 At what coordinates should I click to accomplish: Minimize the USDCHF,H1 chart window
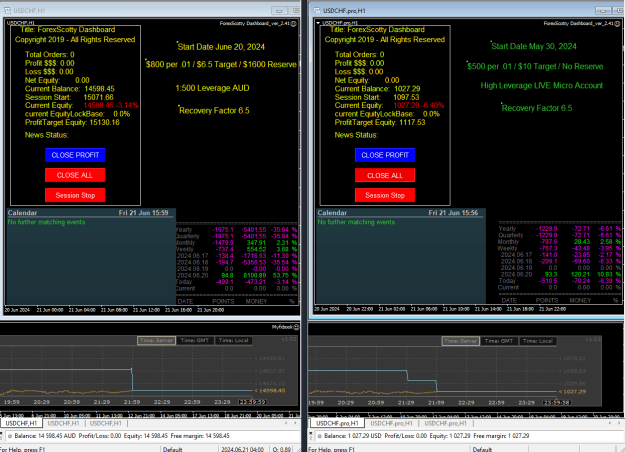pos(279,10)
